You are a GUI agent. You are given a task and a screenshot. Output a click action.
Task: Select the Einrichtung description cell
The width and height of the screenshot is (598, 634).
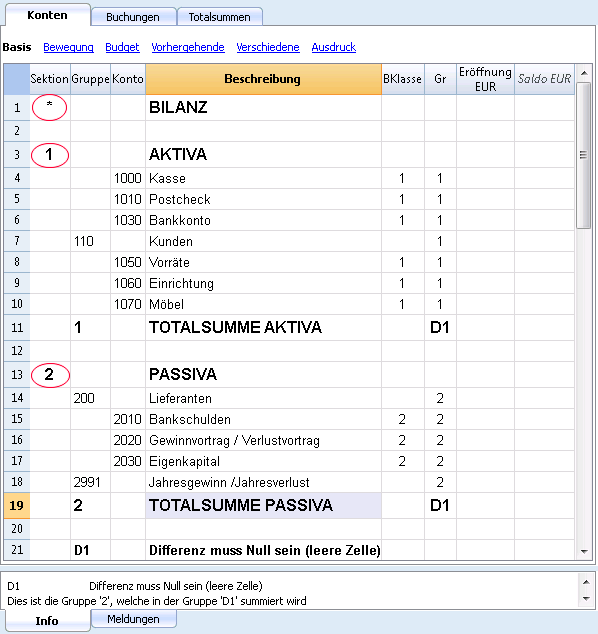(263, 283)
